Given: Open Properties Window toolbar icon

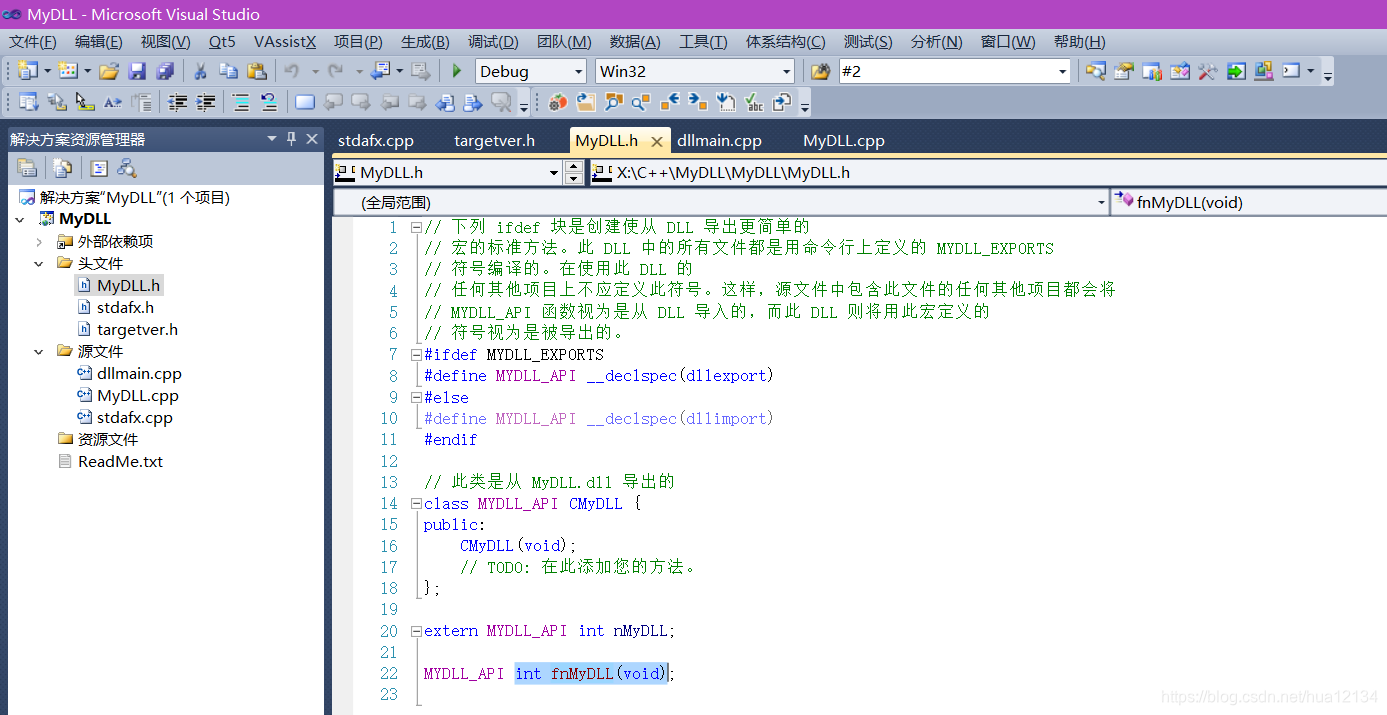Looking at the screenshot, I should 1124,71.
